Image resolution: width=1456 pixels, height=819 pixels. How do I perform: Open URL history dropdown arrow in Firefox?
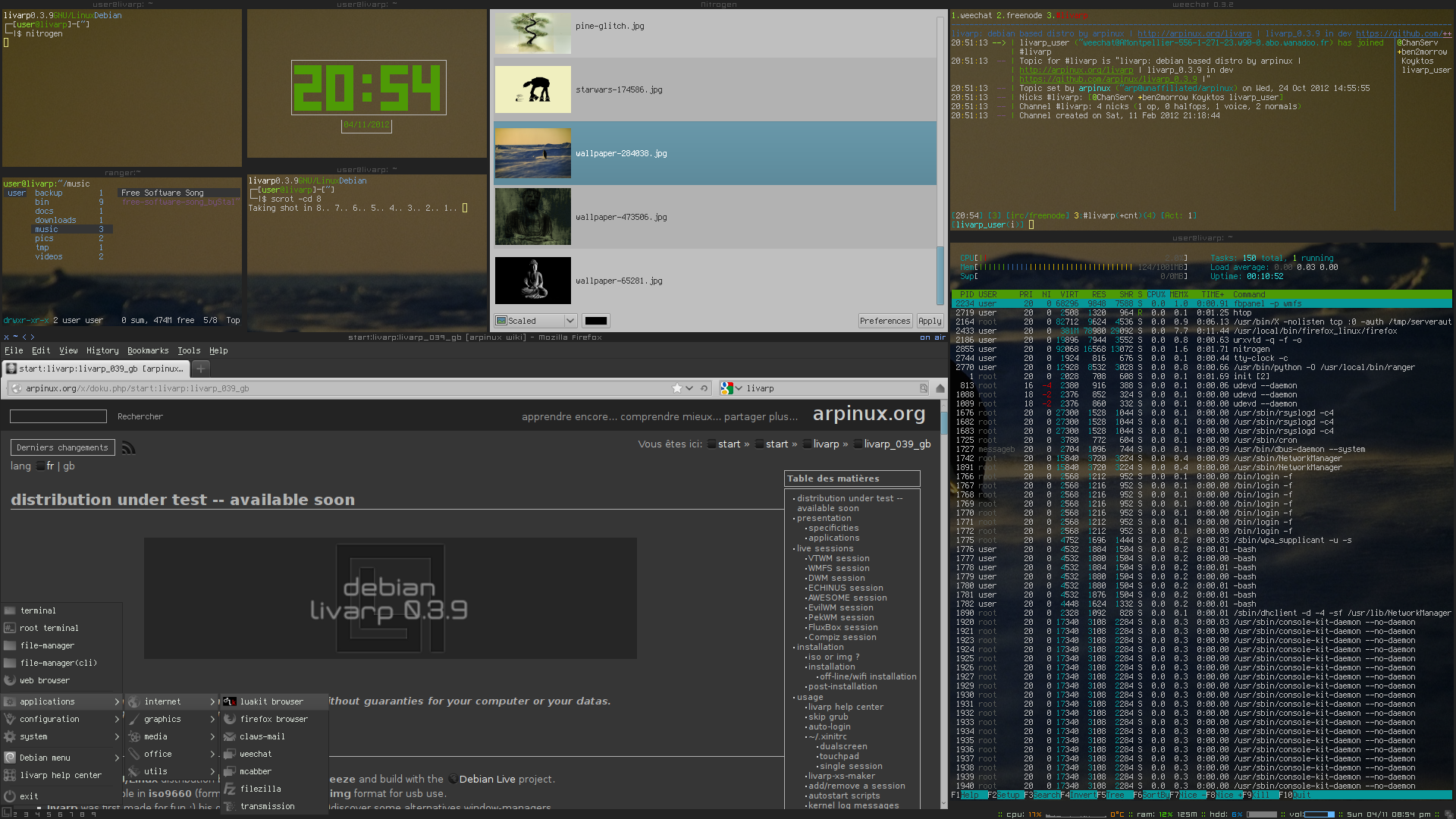click(x=689, y=388)
